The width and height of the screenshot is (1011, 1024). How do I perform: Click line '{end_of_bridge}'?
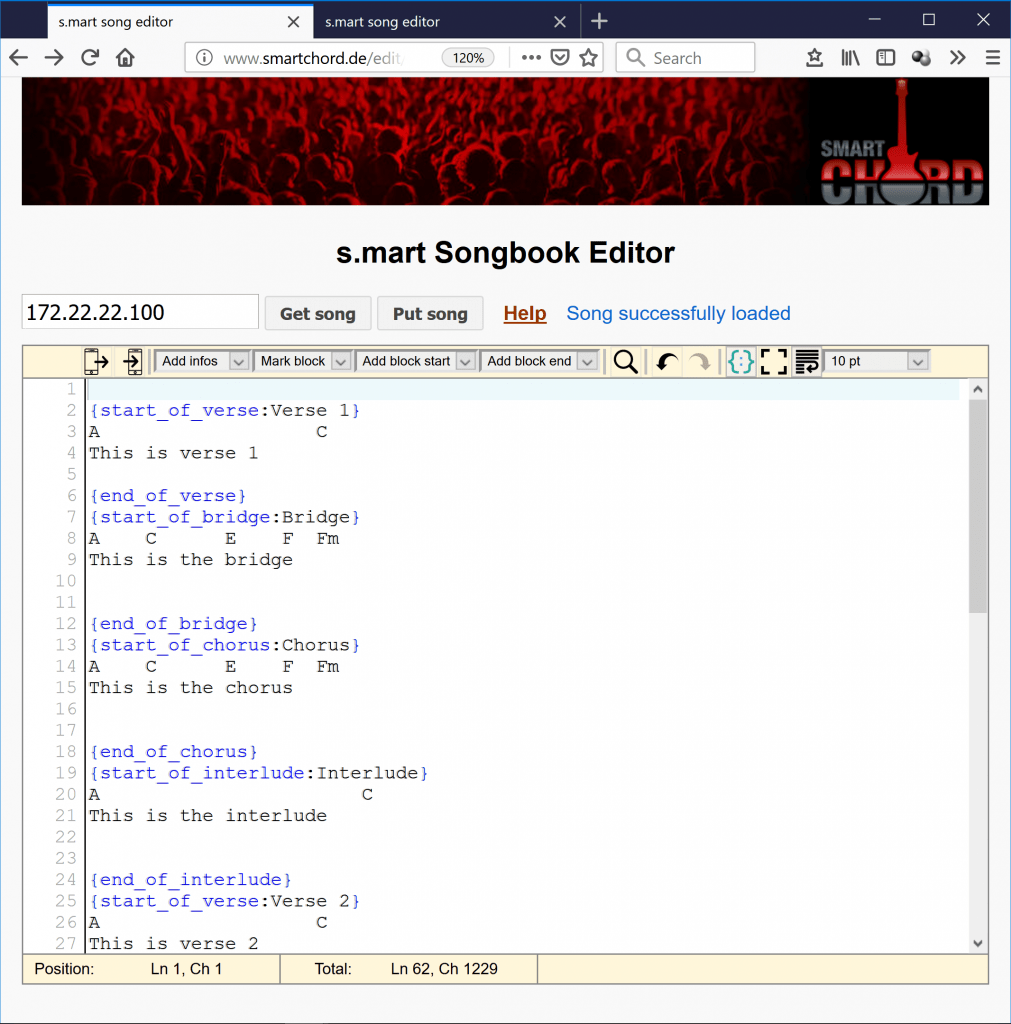point(174,624)
